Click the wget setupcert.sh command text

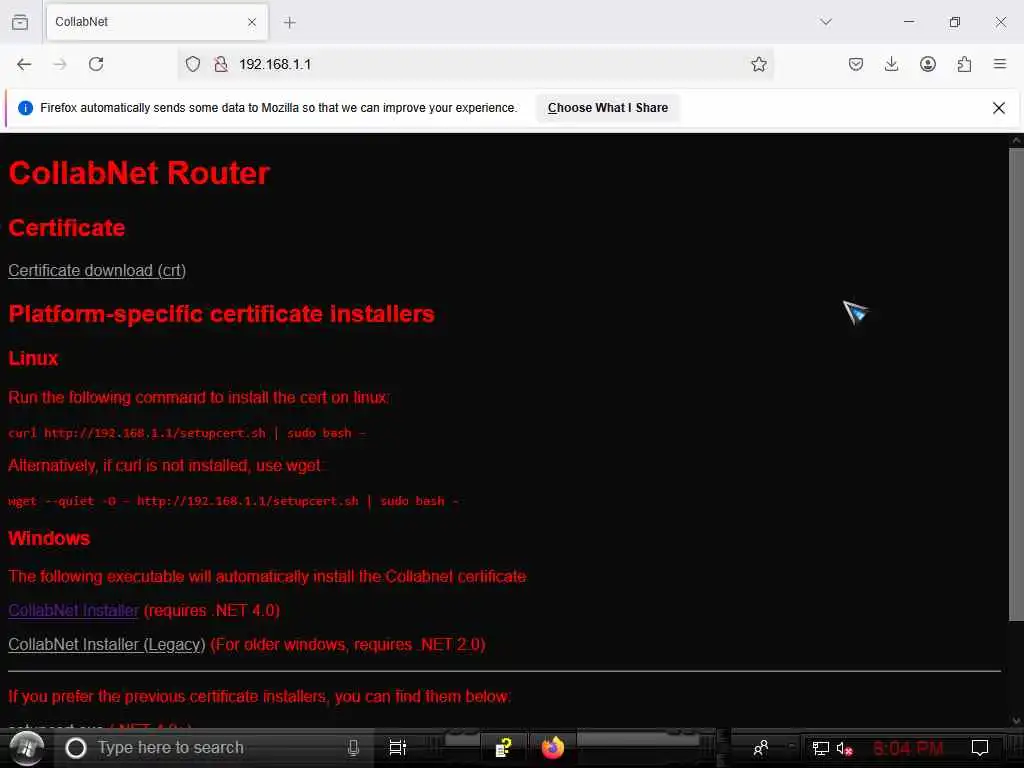click(x=233, y=501)
